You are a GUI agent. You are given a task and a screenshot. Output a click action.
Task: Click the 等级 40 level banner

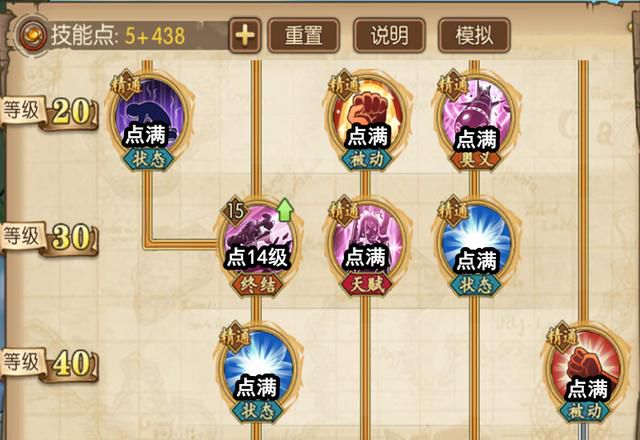(x=49, y=364)
